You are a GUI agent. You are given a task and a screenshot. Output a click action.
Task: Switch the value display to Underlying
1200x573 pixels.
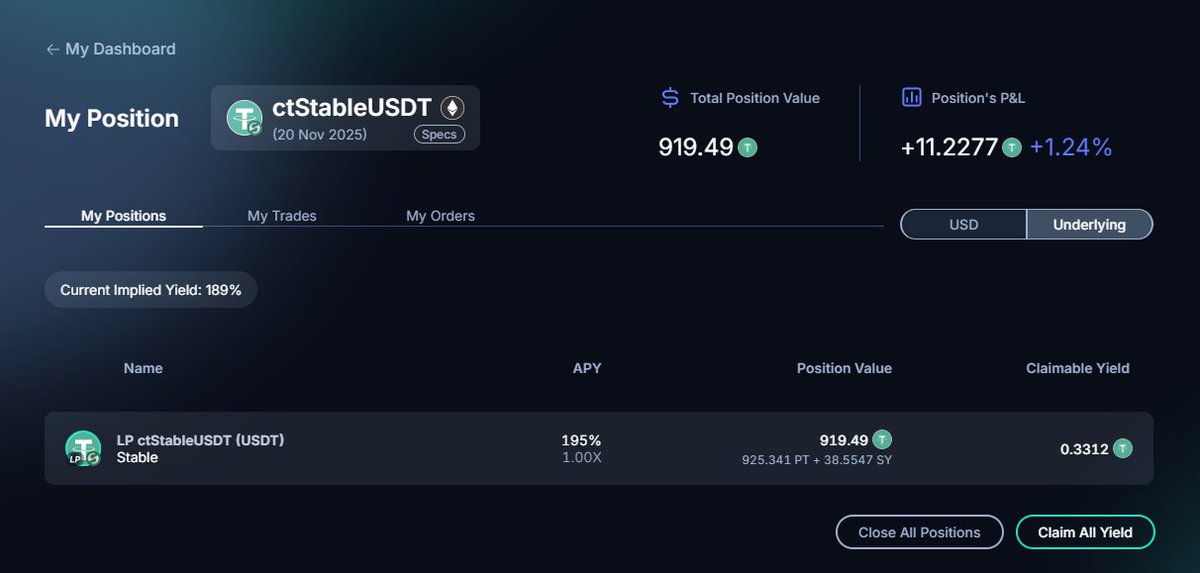1089,225
